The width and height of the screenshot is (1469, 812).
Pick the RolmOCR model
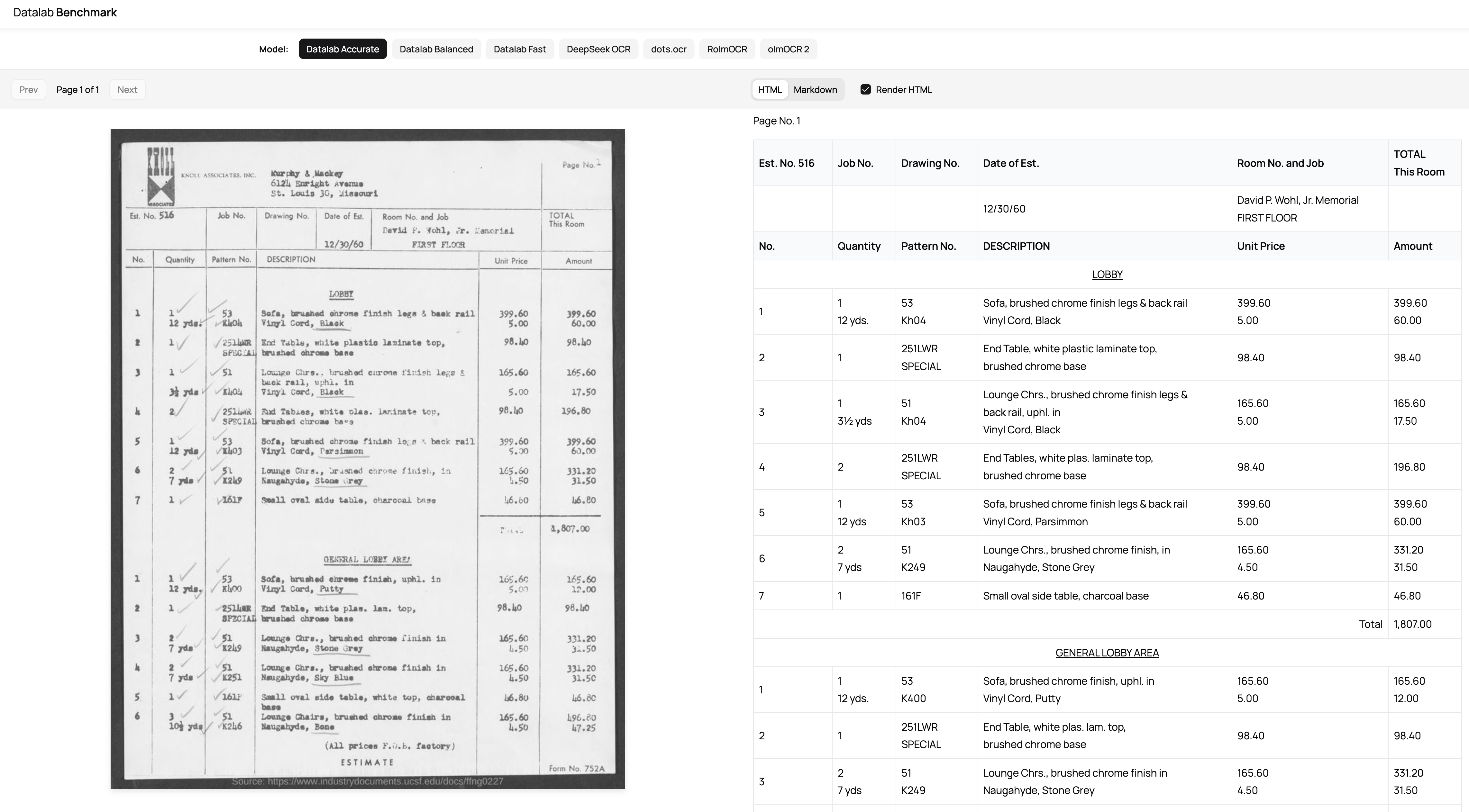point(726,49)
